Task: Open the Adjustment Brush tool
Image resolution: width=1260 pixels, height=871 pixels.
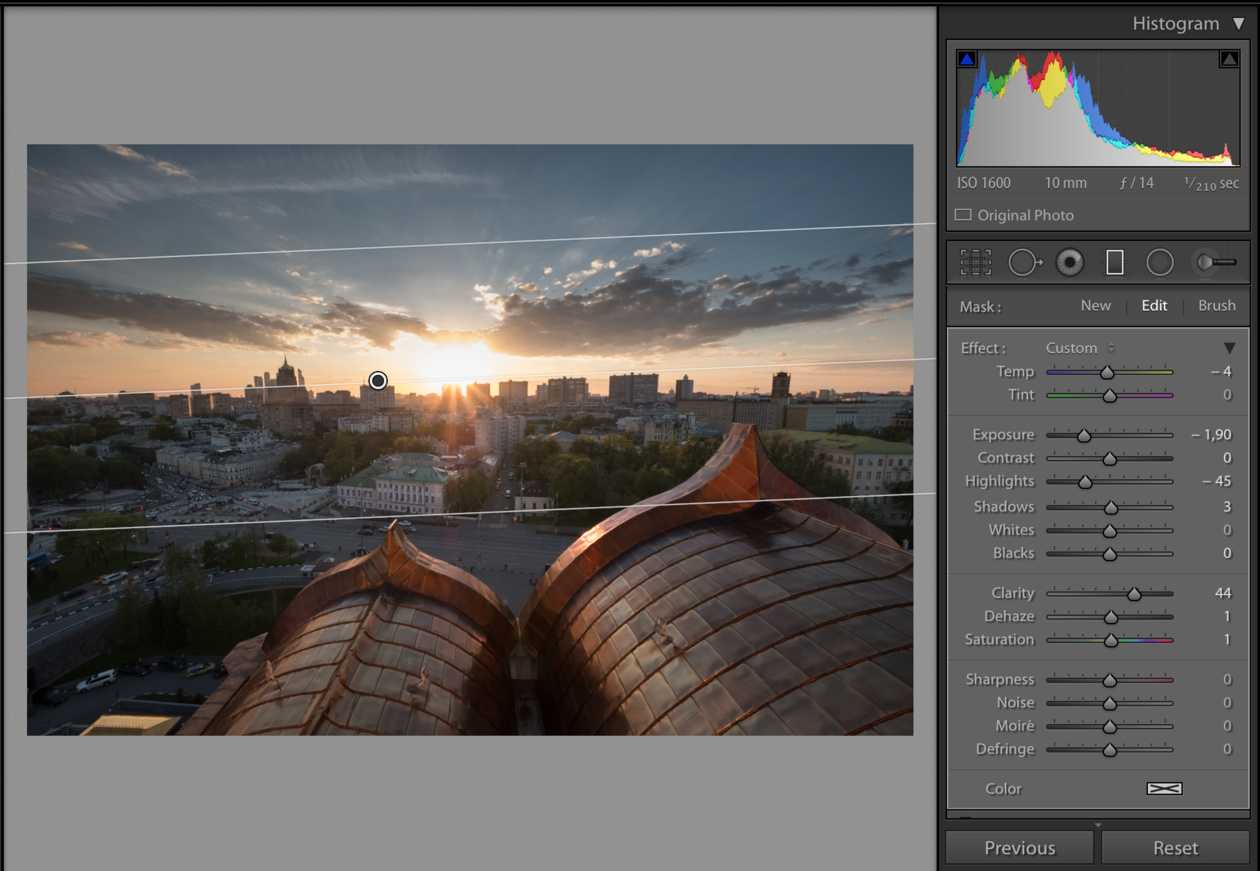Action: coord(1215,262)
